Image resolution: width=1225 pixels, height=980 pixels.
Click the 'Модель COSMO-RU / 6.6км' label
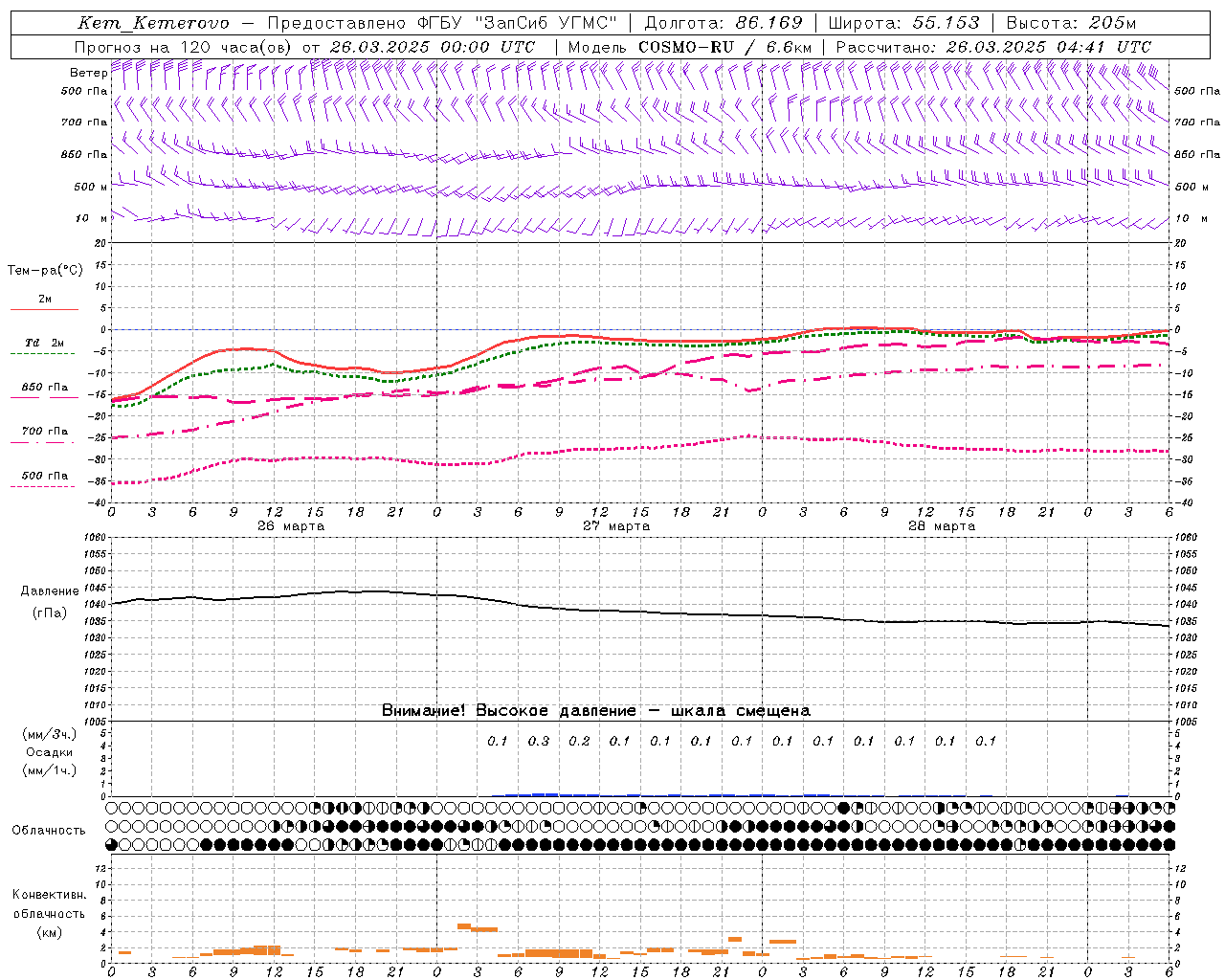point(689,47)
